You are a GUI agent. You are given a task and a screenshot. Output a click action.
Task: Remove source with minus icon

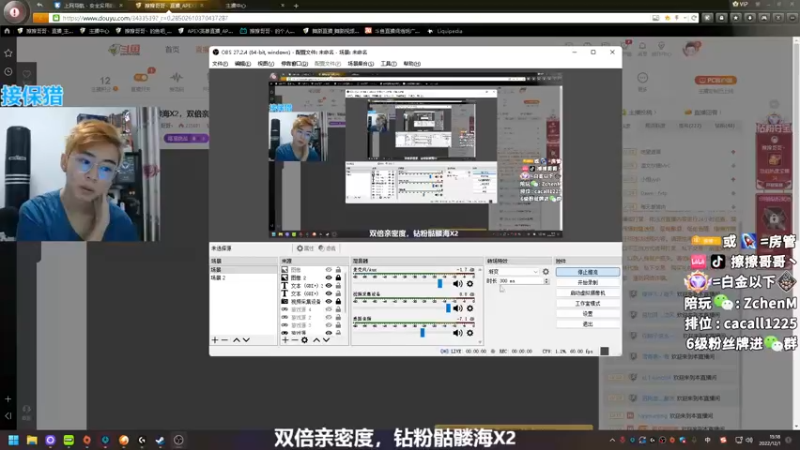[x=294, y=340]
